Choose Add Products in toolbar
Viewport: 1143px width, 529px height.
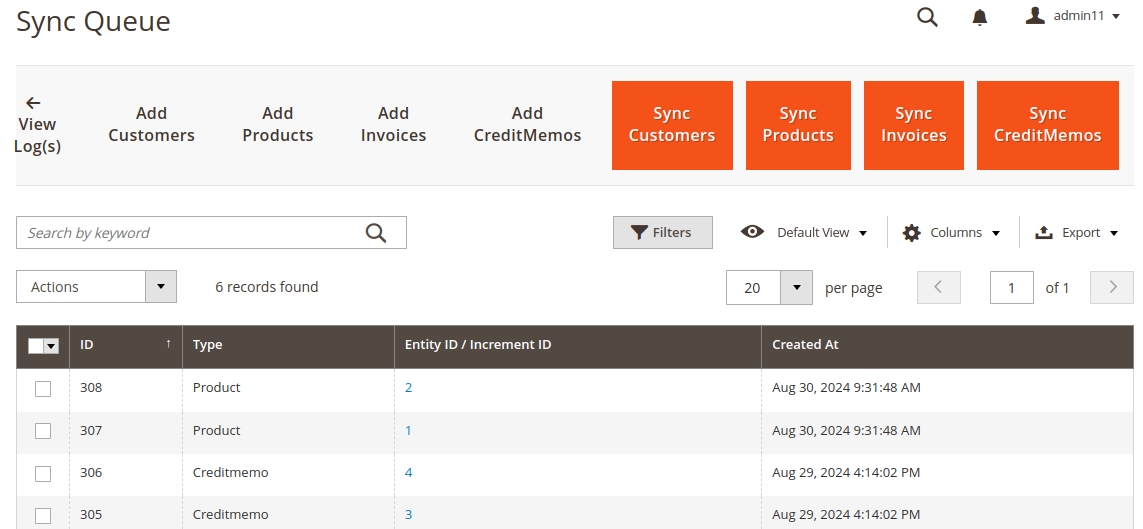(278, 125)
